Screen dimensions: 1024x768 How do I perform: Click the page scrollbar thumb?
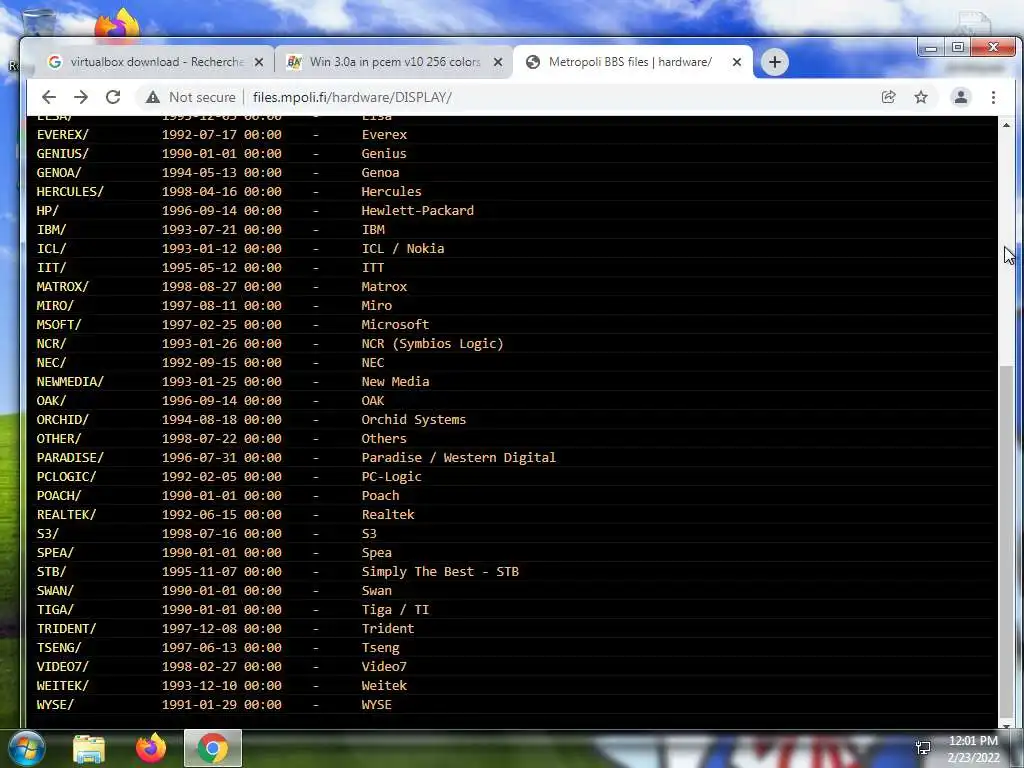click(1006, 541)
